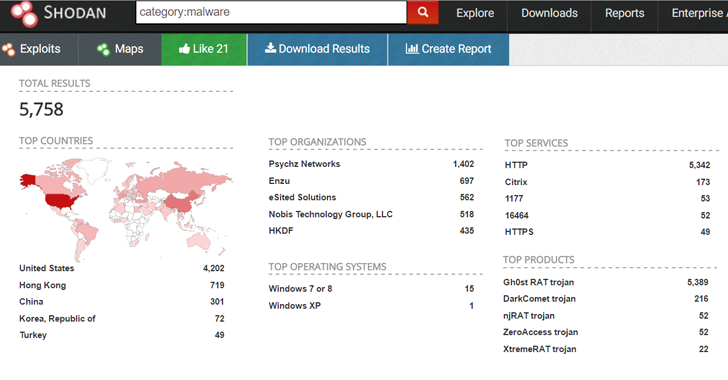The width and height of the screenshot is (728, 380).
Task: Click the download arrow icon
Action: [x=270, y=48]
